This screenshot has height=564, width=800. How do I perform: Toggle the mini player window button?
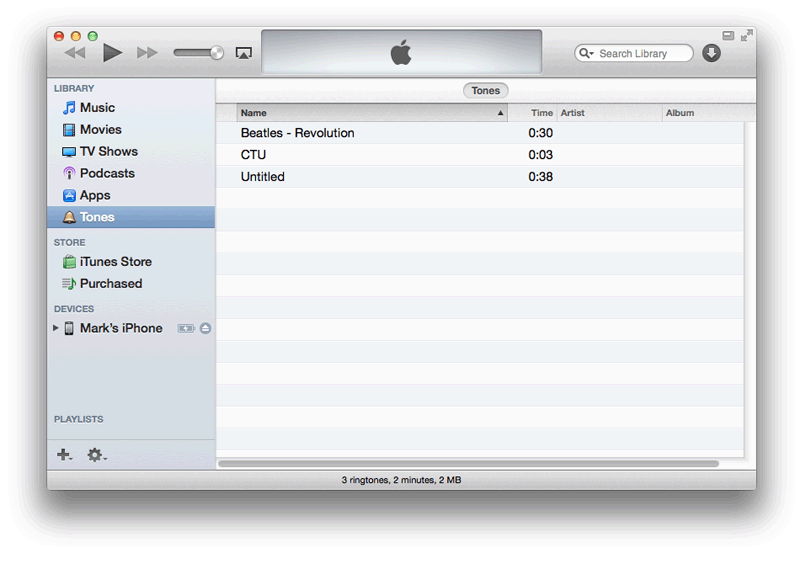[x=728, y=36]
